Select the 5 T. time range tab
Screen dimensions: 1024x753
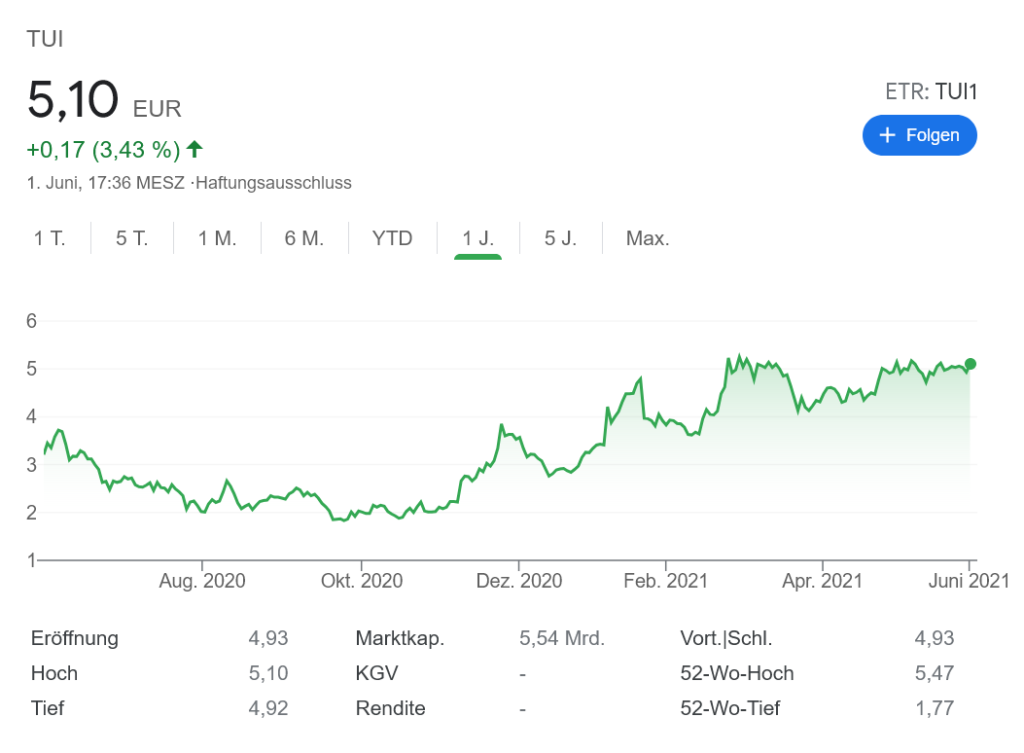[x=131, y=238]
